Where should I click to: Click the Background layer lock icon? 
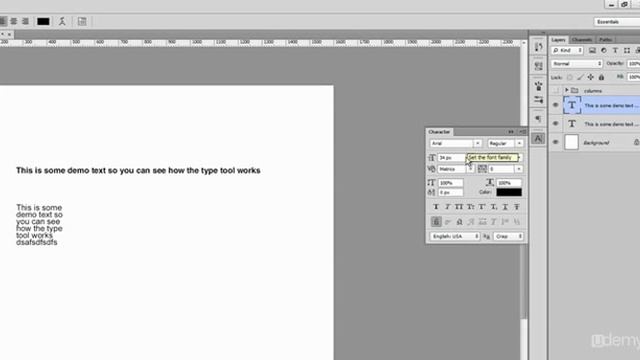pos(636,142)
